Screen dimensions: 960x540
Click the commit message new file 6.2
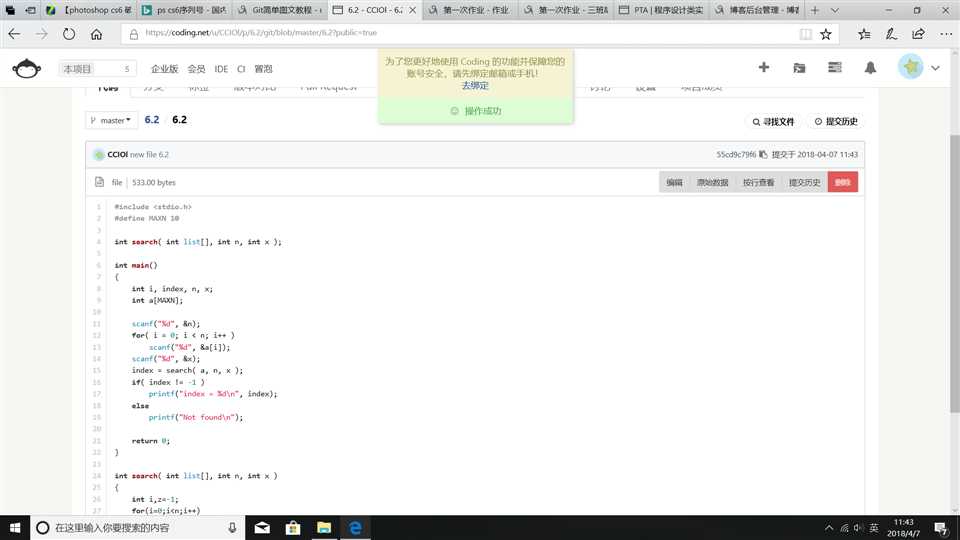click(149, 155)
